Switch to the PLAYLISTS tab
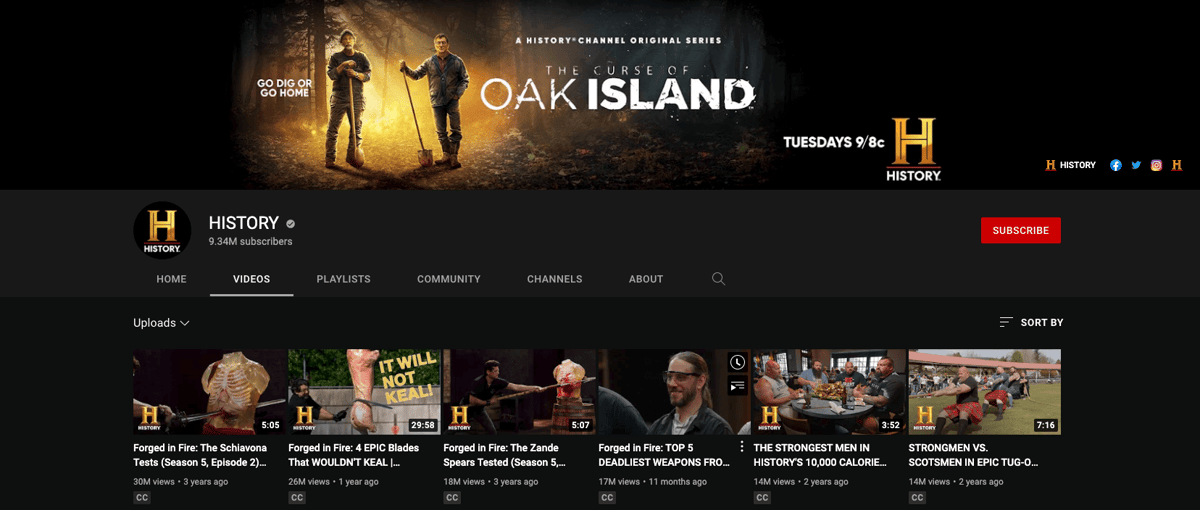The image size is (1200, 510). [343, 279]
